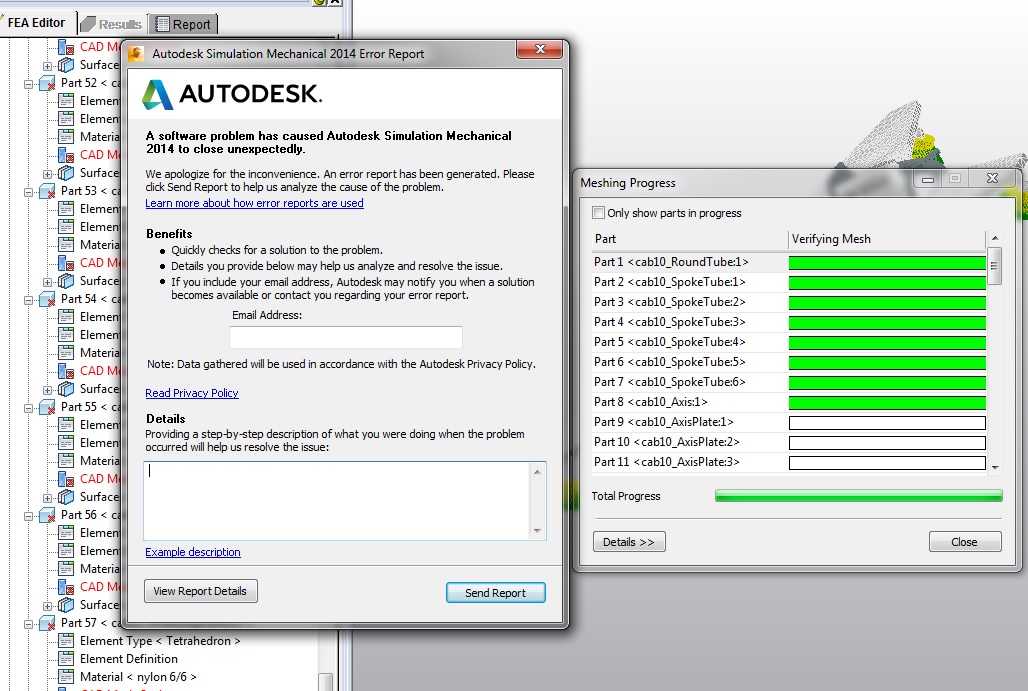The height and width of the screenshot is (691, 1028).
Task: Click the CAD Mesh icon under Part 54
Action: click(66, 371)
